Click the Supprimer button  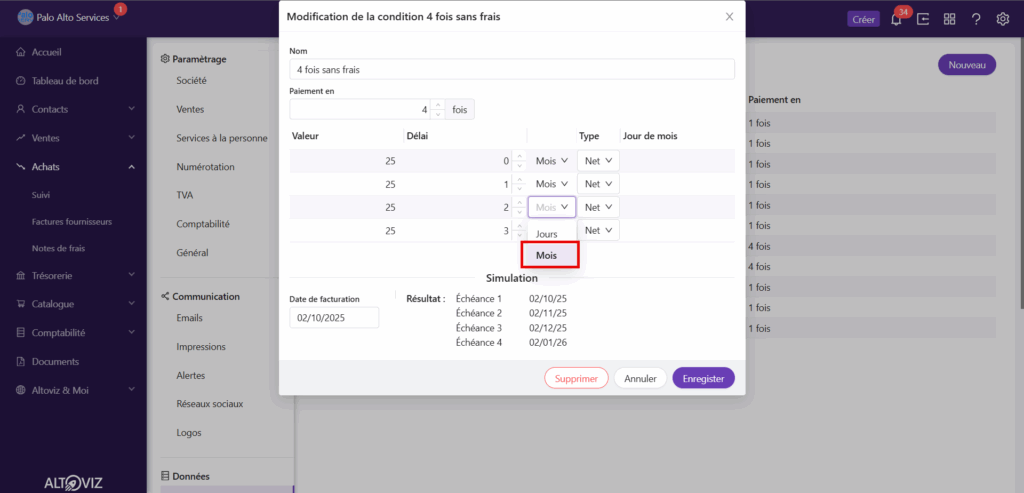coord(576,379)
